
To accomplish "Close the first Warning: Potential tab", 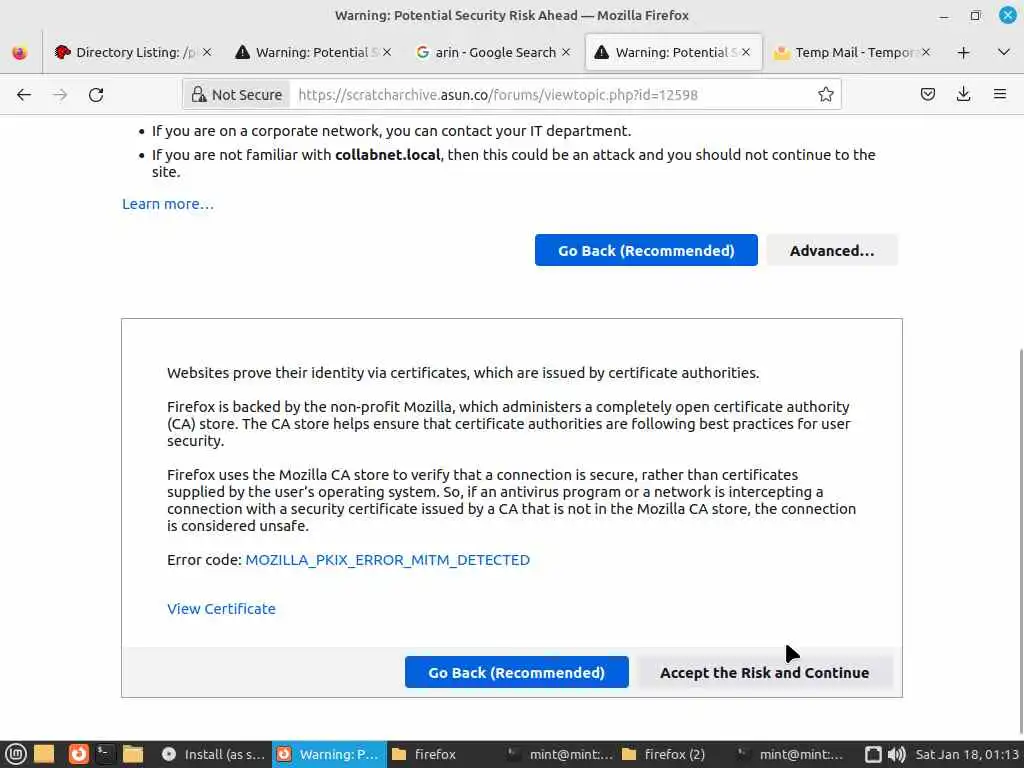I will pos(387,52).
